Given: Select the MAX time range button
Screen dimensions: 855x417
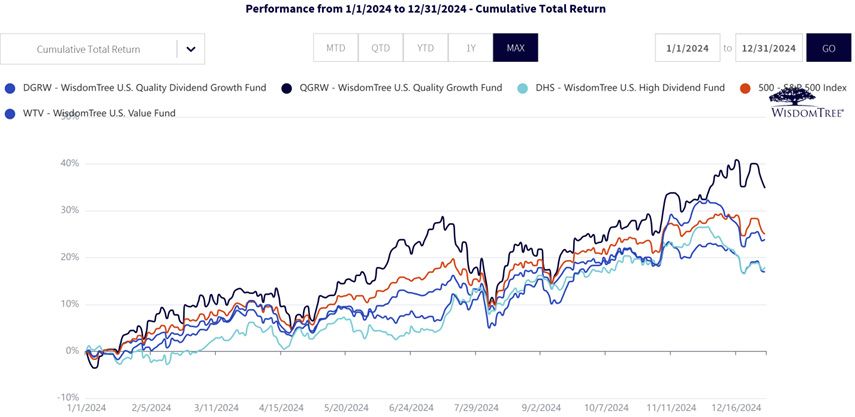Looking at the screenshot, I should pyautogui.click(x=515, y=48).
